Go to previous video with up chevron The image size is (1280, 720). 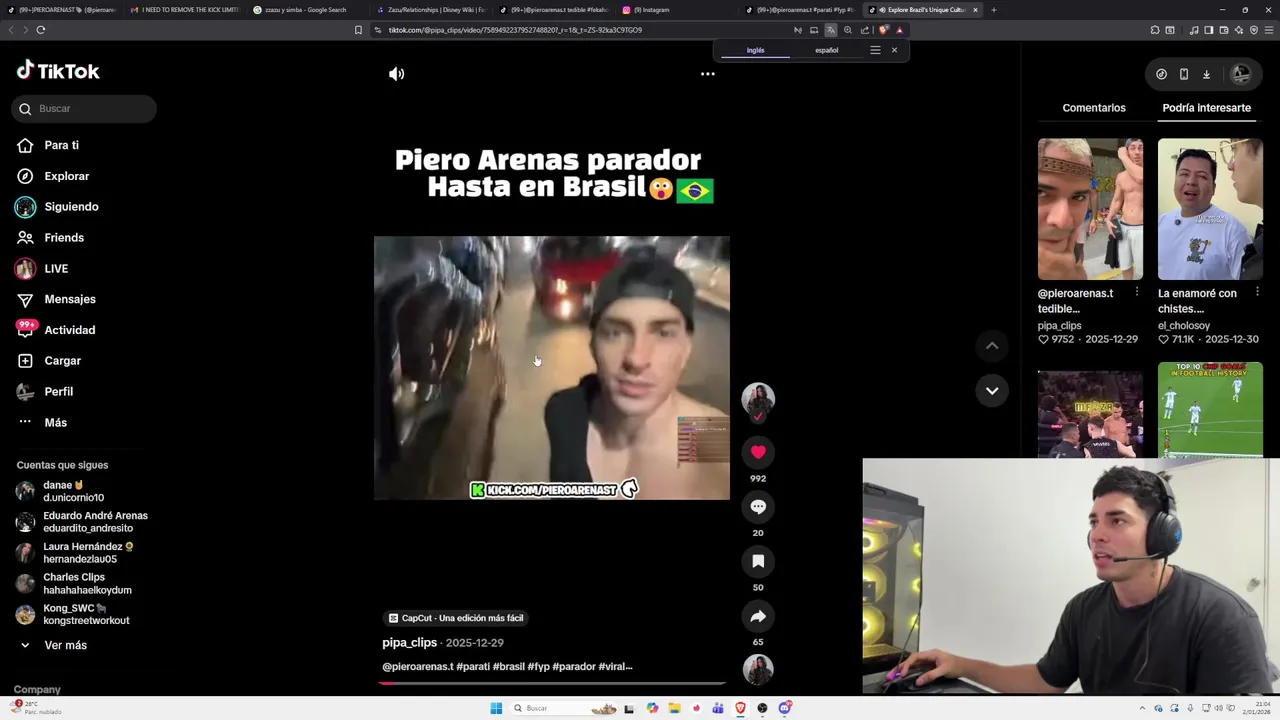(x=992, y=346)
